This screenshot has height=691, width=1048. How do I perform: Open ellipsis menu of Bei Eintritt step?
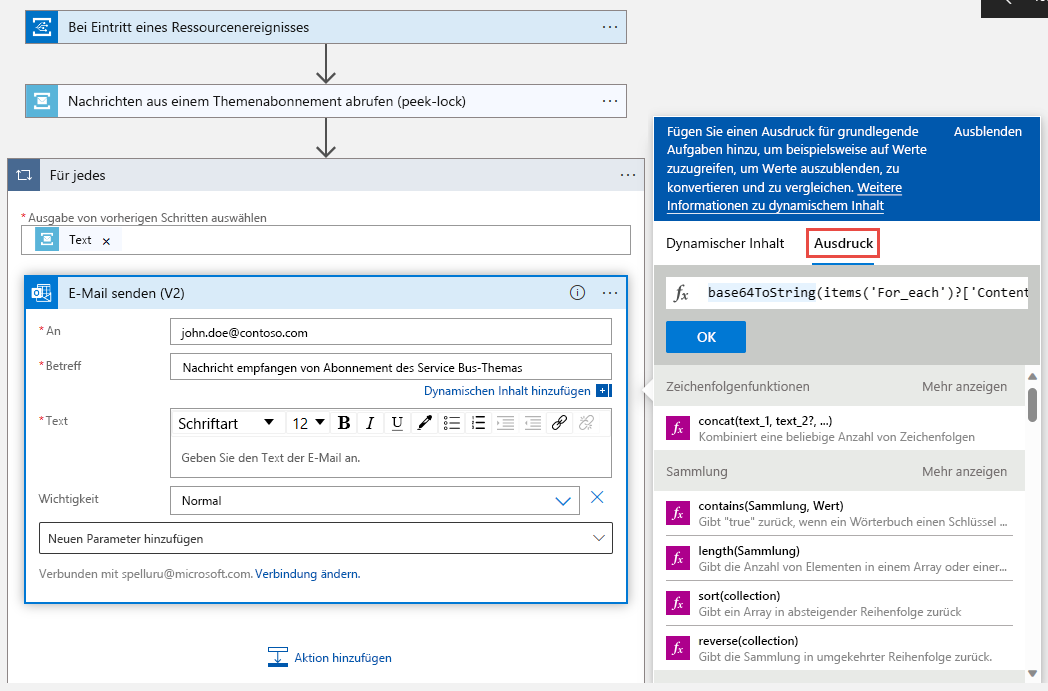(x=610, y=27)
